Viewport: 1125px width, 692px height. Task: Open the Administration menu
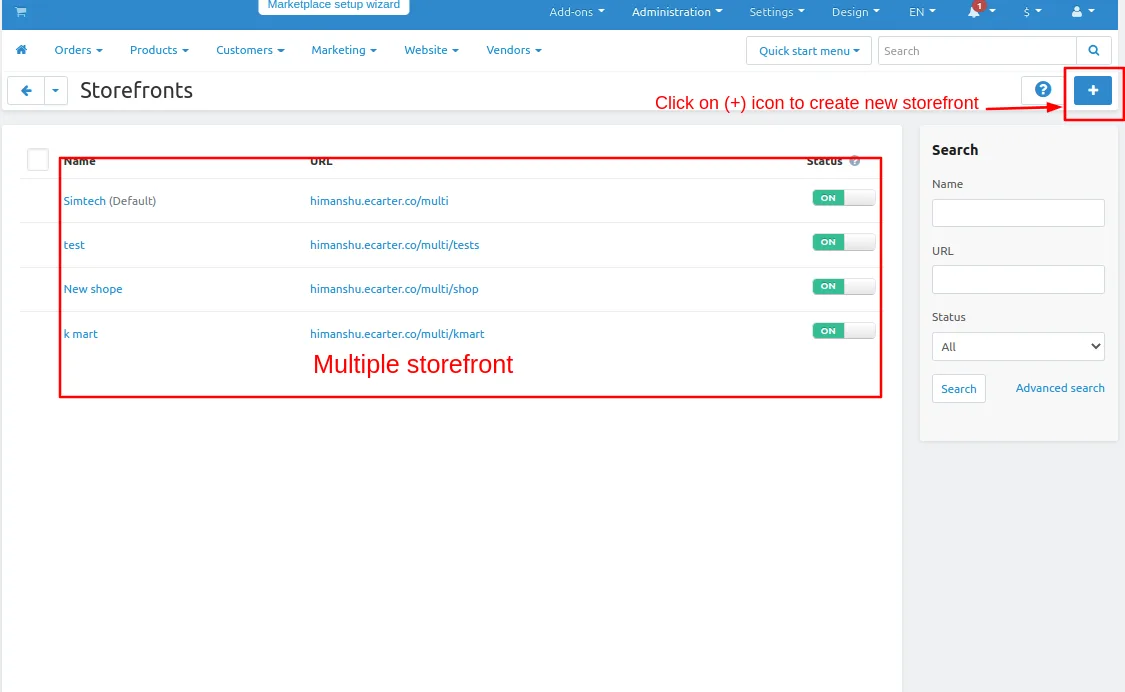click(677, 11)
